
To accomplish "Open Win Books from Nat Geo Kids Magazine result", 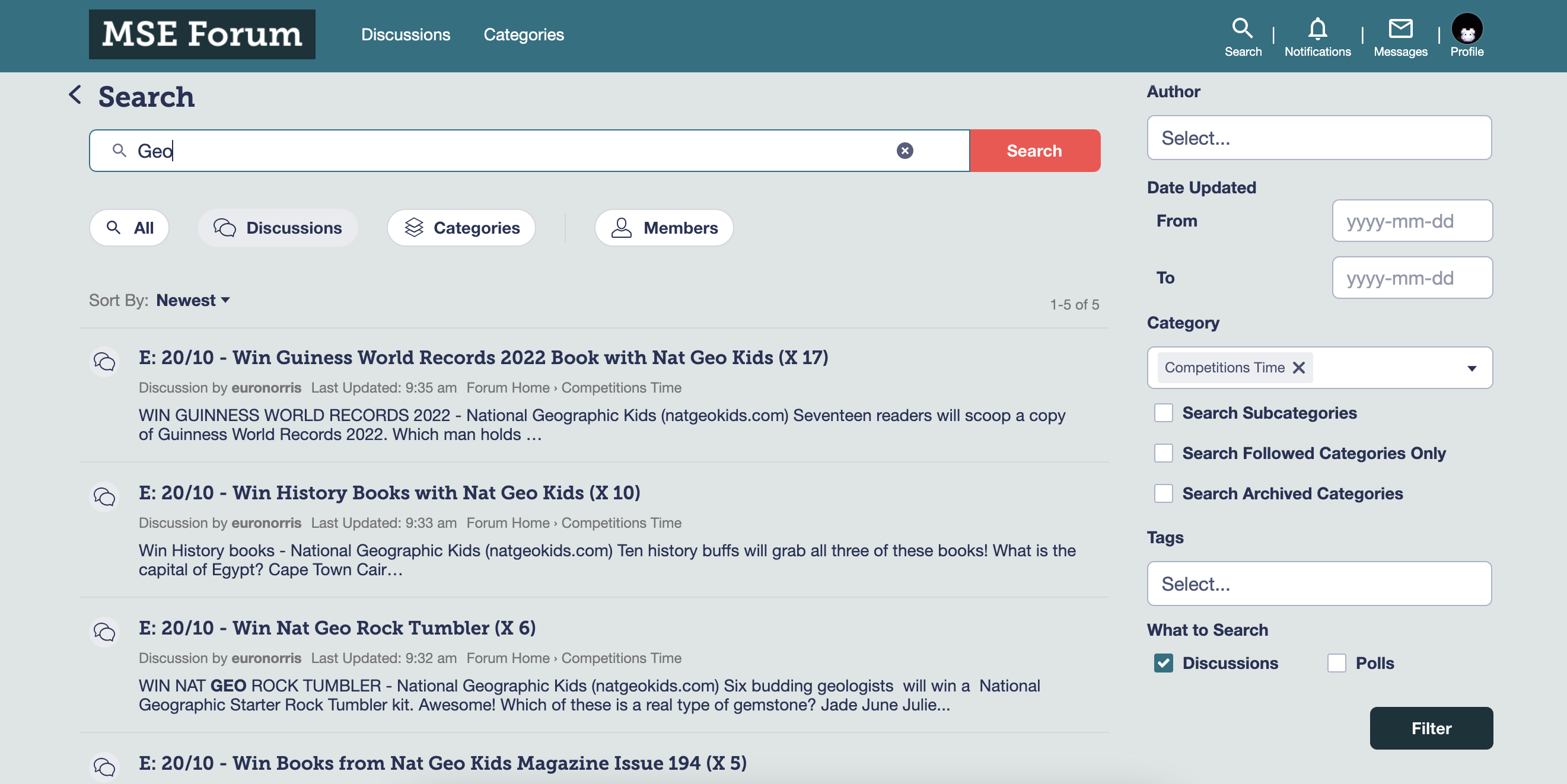I will click(x=442, y=763).
